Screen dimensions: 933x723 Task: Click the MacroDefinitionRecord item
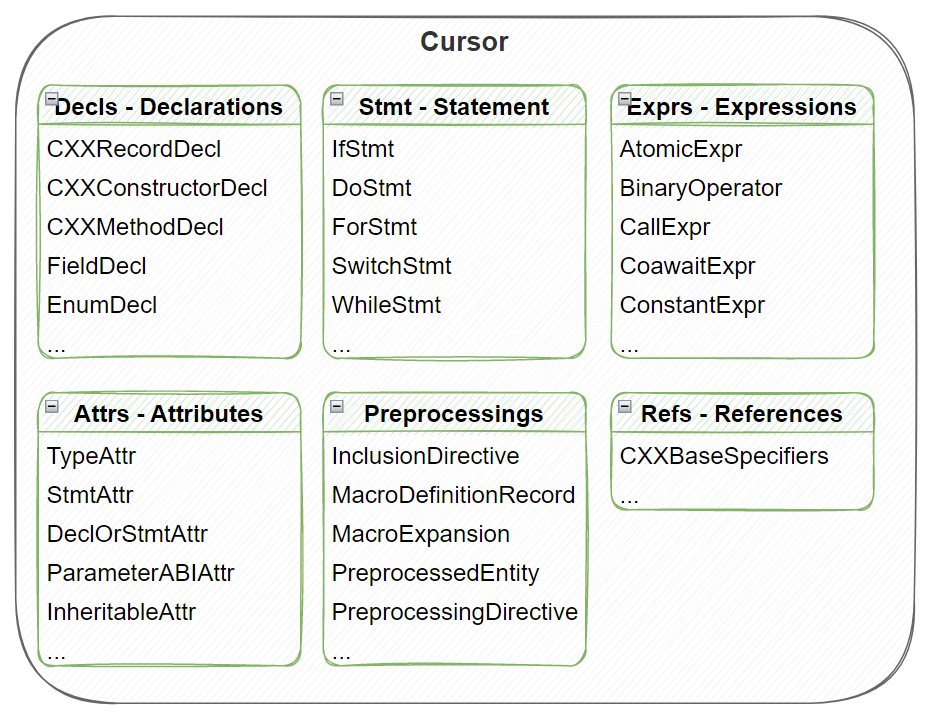point(453,495)
